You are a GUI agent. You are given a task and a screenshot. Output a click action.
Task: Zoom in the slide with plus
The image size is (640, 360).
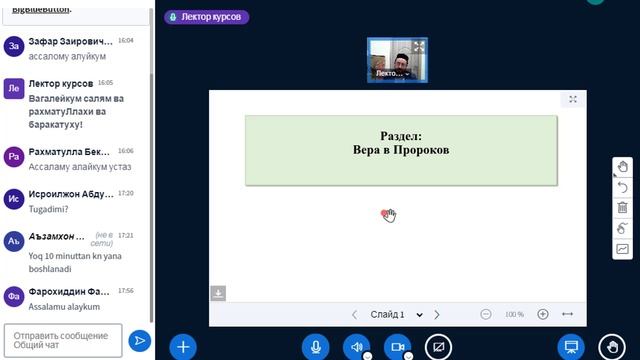(542, 314)
